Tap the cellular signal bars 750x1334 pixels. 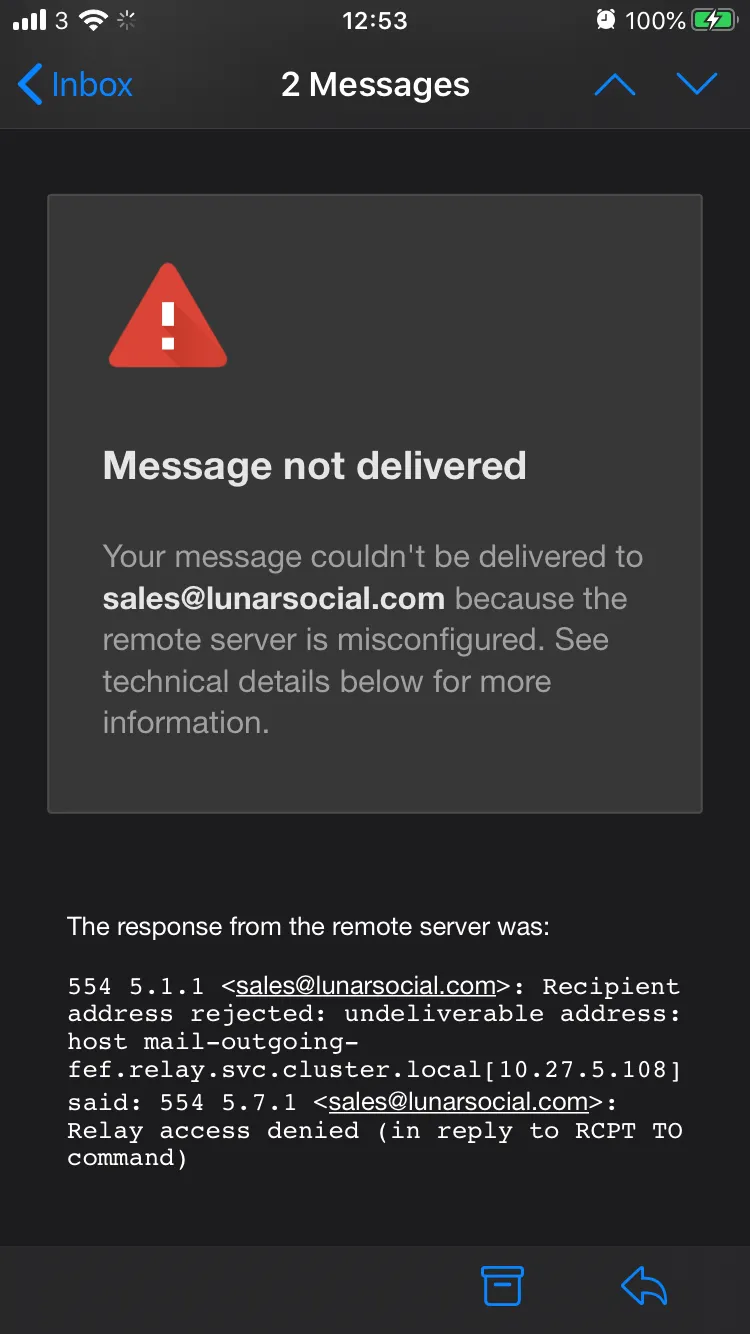[x=30, y=21]
